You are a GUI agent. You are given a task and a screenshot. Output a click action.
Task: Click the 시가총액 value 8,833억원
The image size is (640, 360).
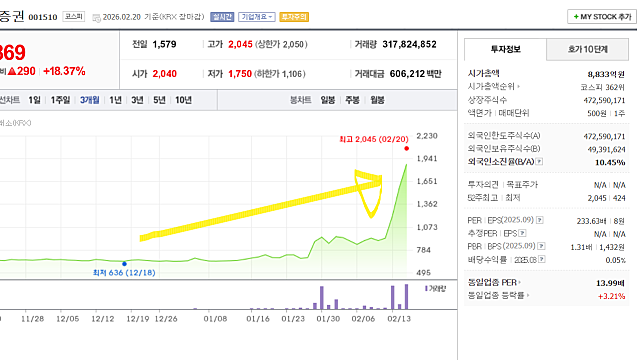click(x=606, y=74)
